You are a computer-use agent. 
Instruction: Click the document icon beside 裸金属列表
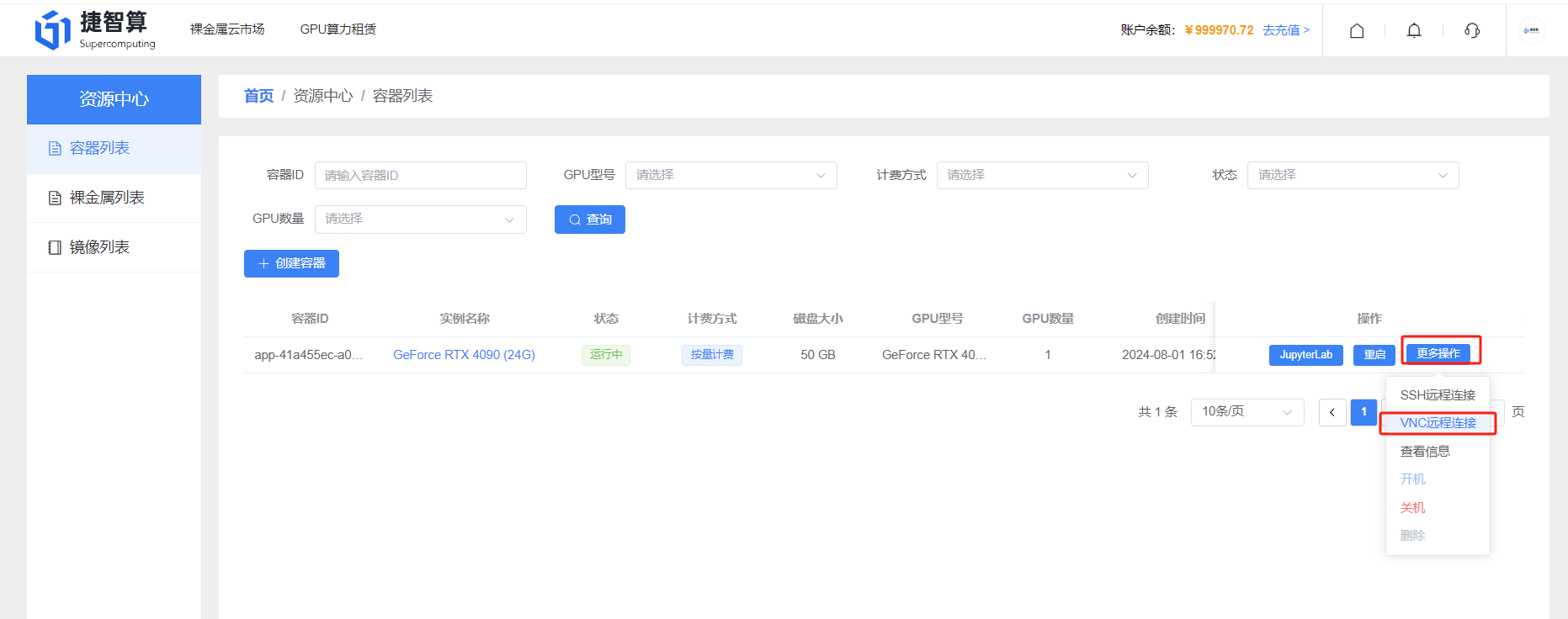pyautogui.click(x=55, y=198)
